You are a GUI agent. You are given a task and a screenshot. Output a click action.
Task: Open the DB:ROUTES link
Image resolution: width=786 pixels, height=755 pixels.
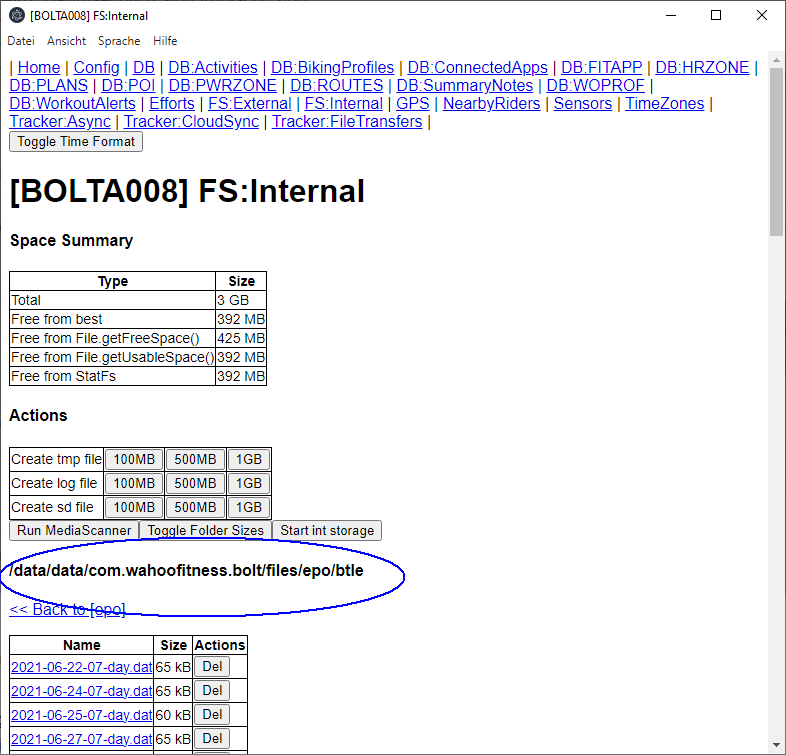(336, 85)
